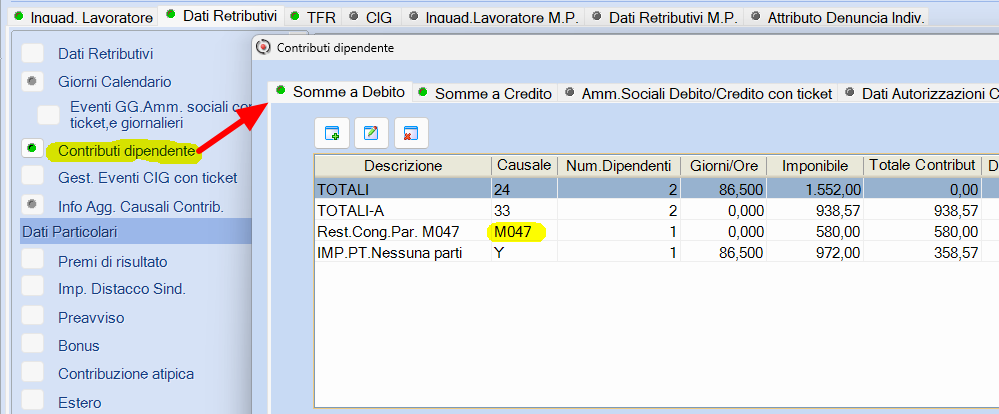Click the causale cell showing Y
This screenshot has width=999, height=414.
pos(524,252)
